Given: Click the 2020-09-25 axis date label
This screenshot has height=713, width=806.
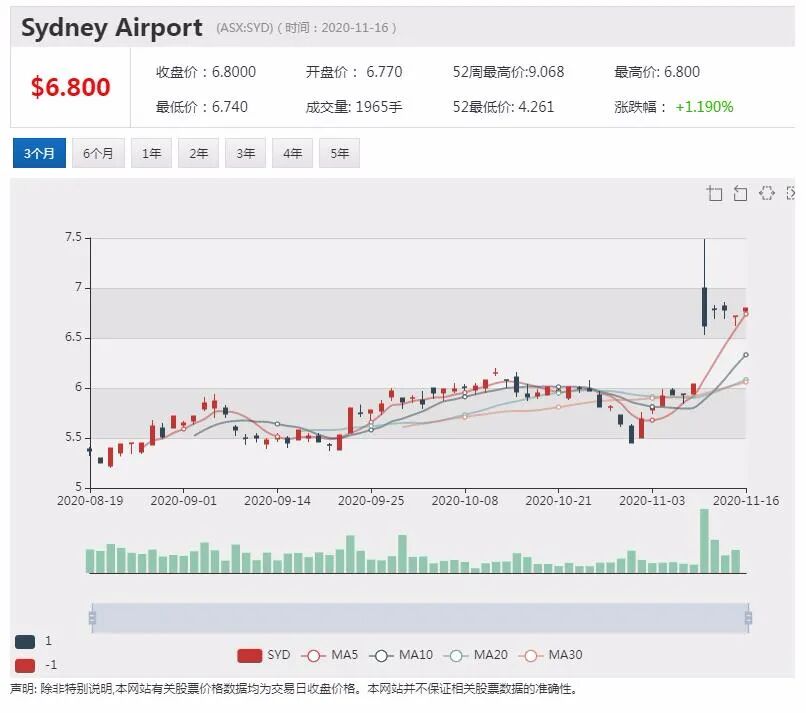Looking at the screenshot, I should 371,501.
